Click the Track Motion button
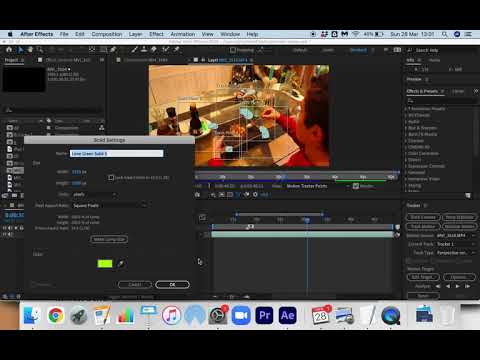Screen dimensions: 480x360 click(423, 226)
